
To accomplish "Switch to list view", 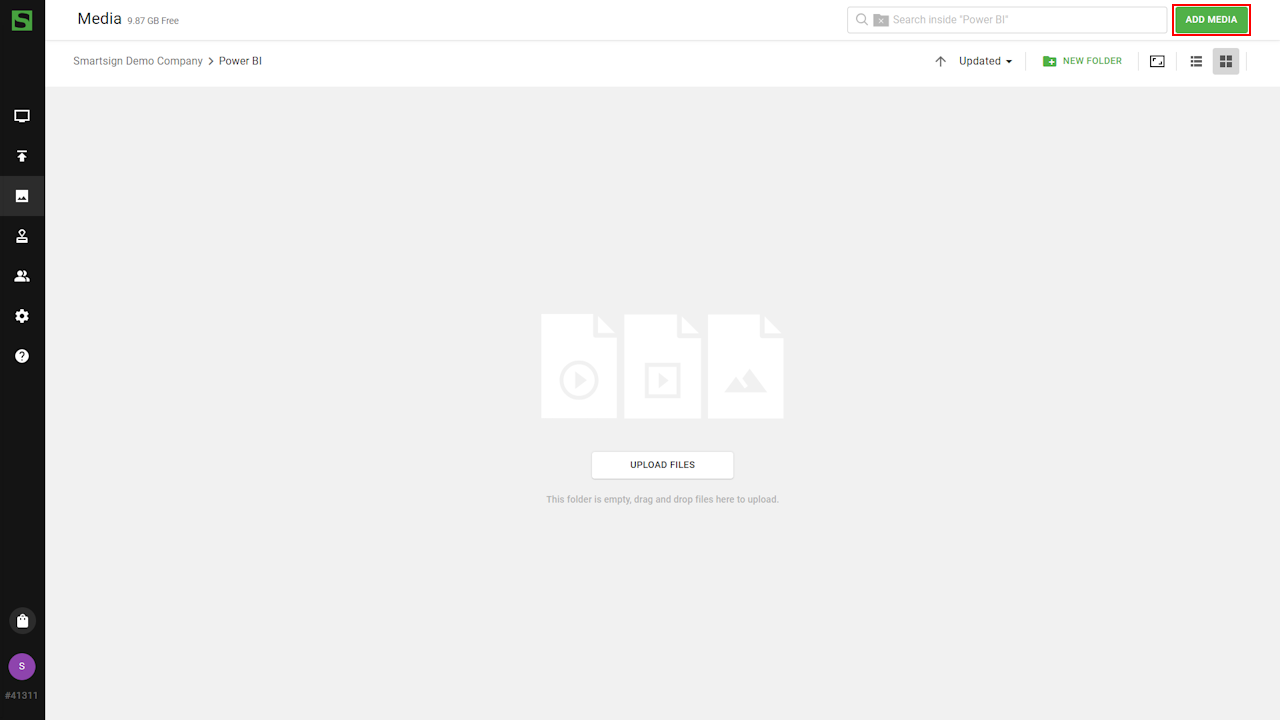I will pos(1196,61).
